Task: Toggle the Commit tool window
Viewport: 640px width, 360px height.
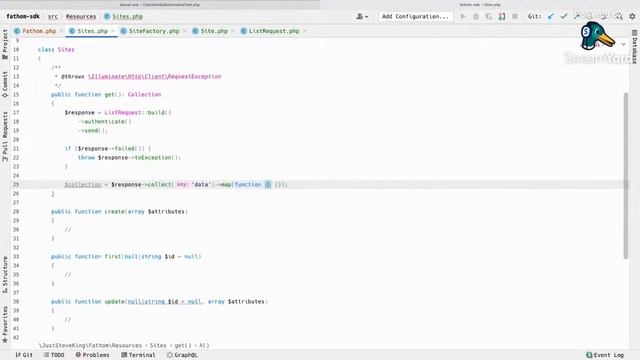Action: click(5, 84)
